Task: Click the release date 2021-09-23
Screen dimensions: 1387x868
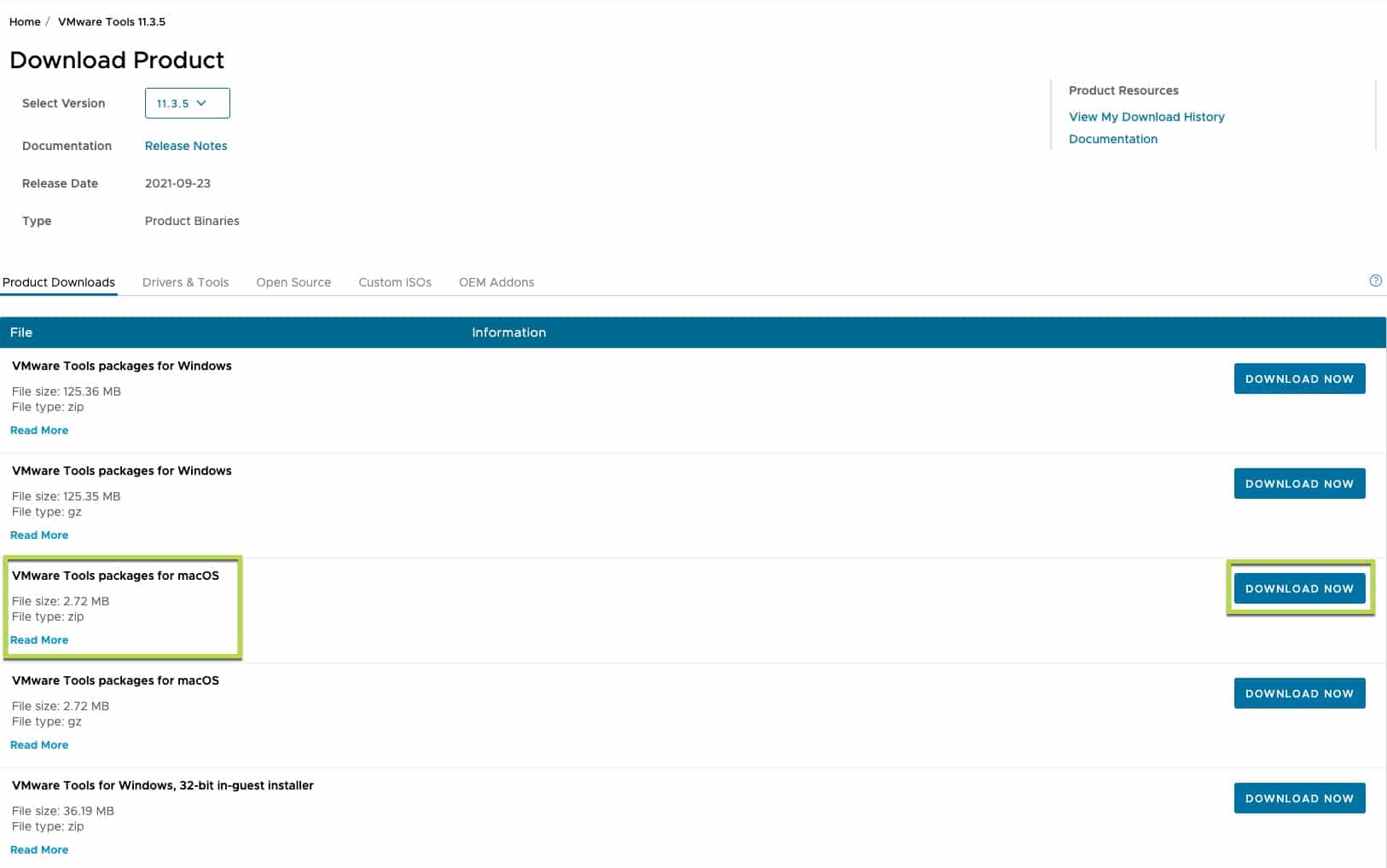Action: click(x=177, y=183)
